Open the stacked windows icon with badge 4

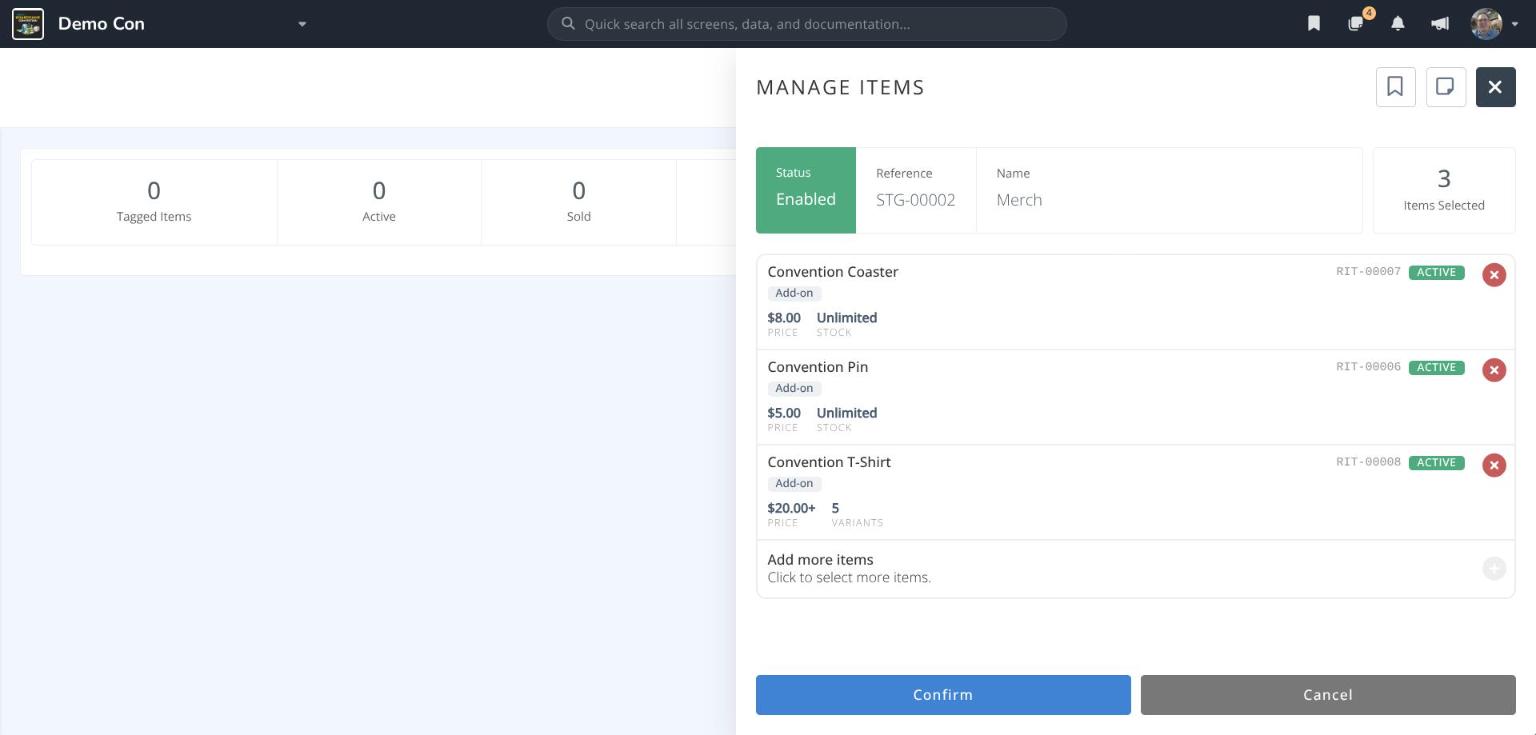click(1357, 23)
